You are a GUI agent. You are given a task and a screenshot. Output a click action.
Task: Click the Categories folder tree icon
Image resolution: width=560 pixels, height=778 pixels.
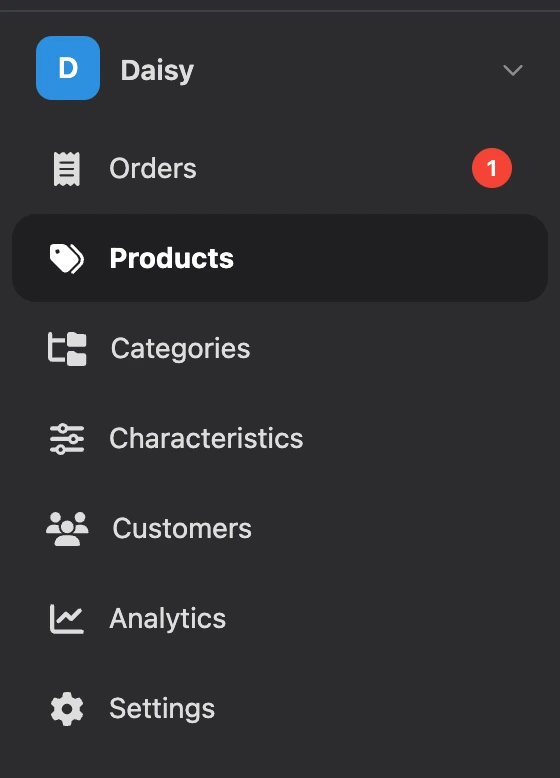[67, 349]
